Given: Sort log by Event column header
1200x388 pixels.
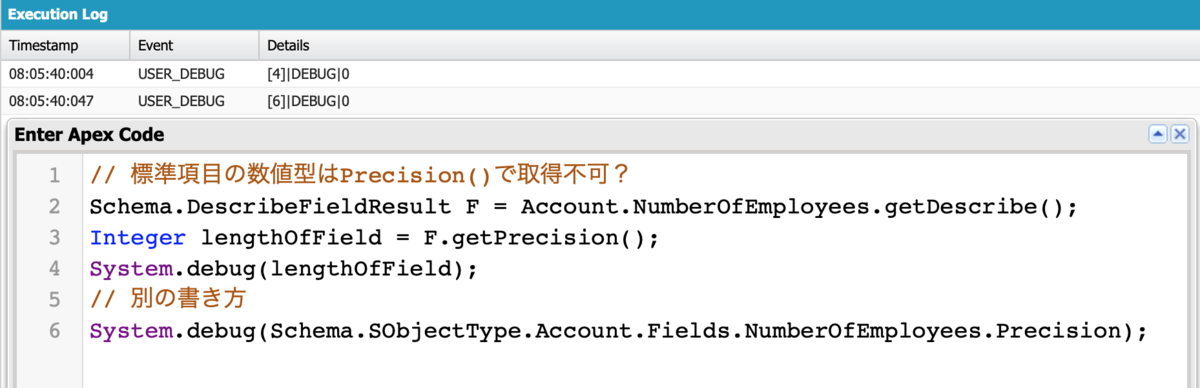Looking at the screenshot, I should point(194,46).
